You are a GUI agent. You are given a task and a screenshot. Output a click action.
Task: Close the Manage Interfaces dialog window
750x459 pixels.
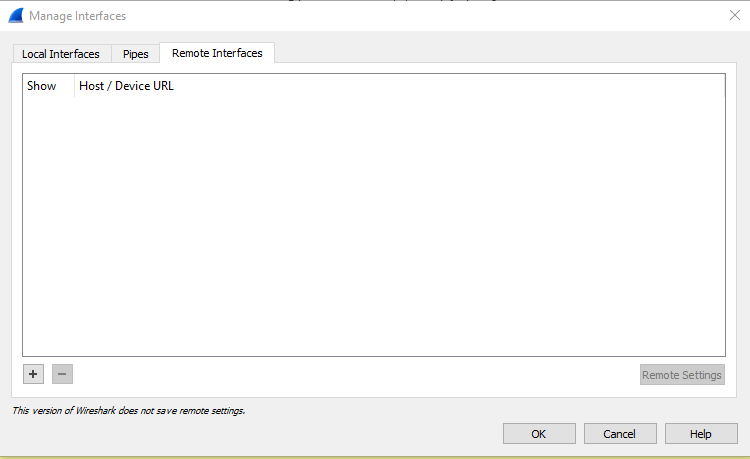pyautogui.click(x=734, y=16)
